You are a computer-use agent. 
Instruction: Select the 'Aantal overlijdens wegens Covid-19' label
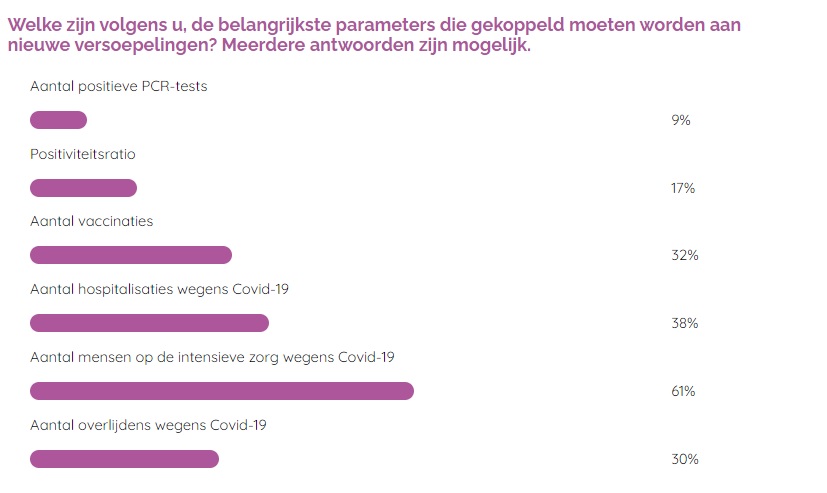click(148, 425)
